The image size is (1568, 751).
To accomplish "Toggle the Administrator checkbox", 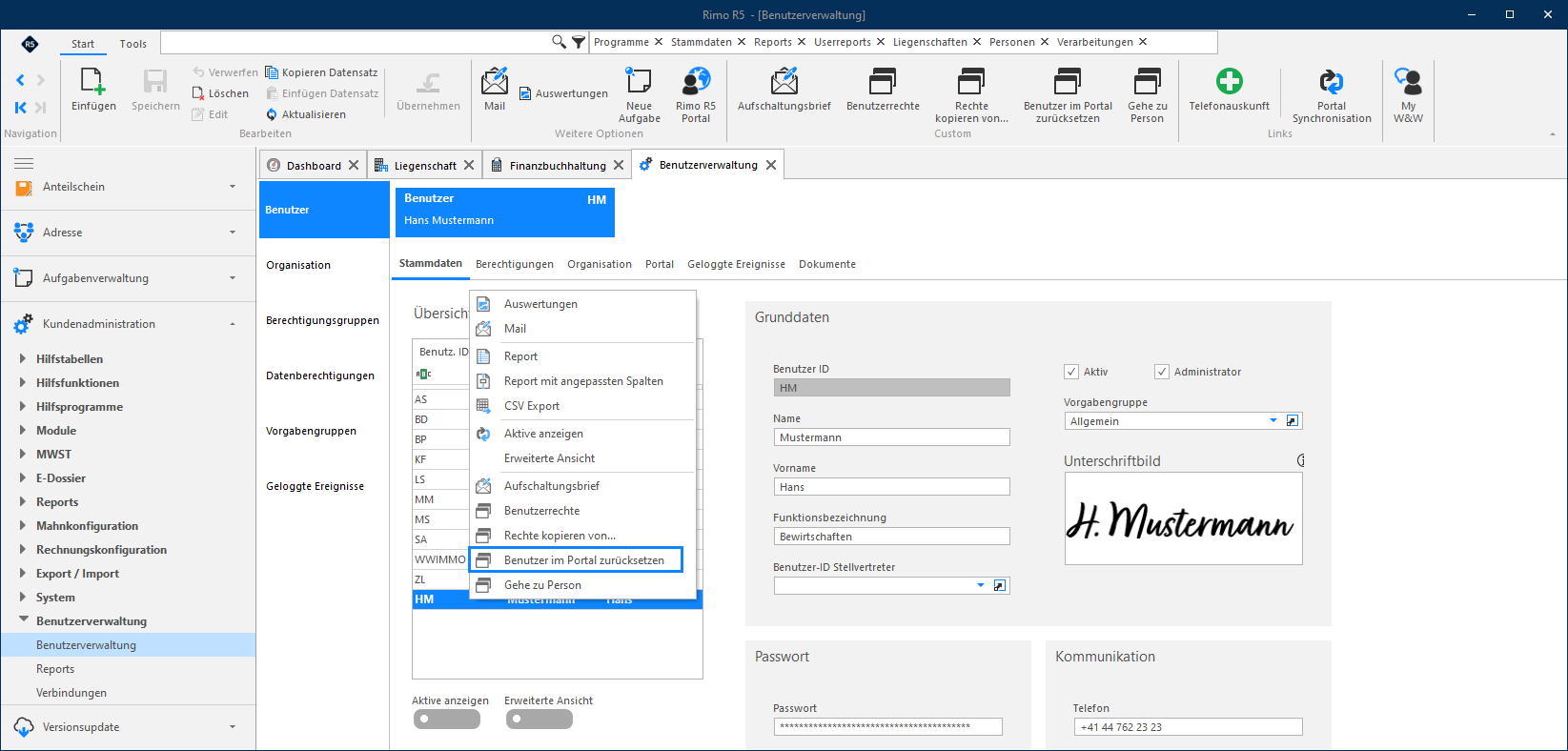I will click(x=1162, y=372).
